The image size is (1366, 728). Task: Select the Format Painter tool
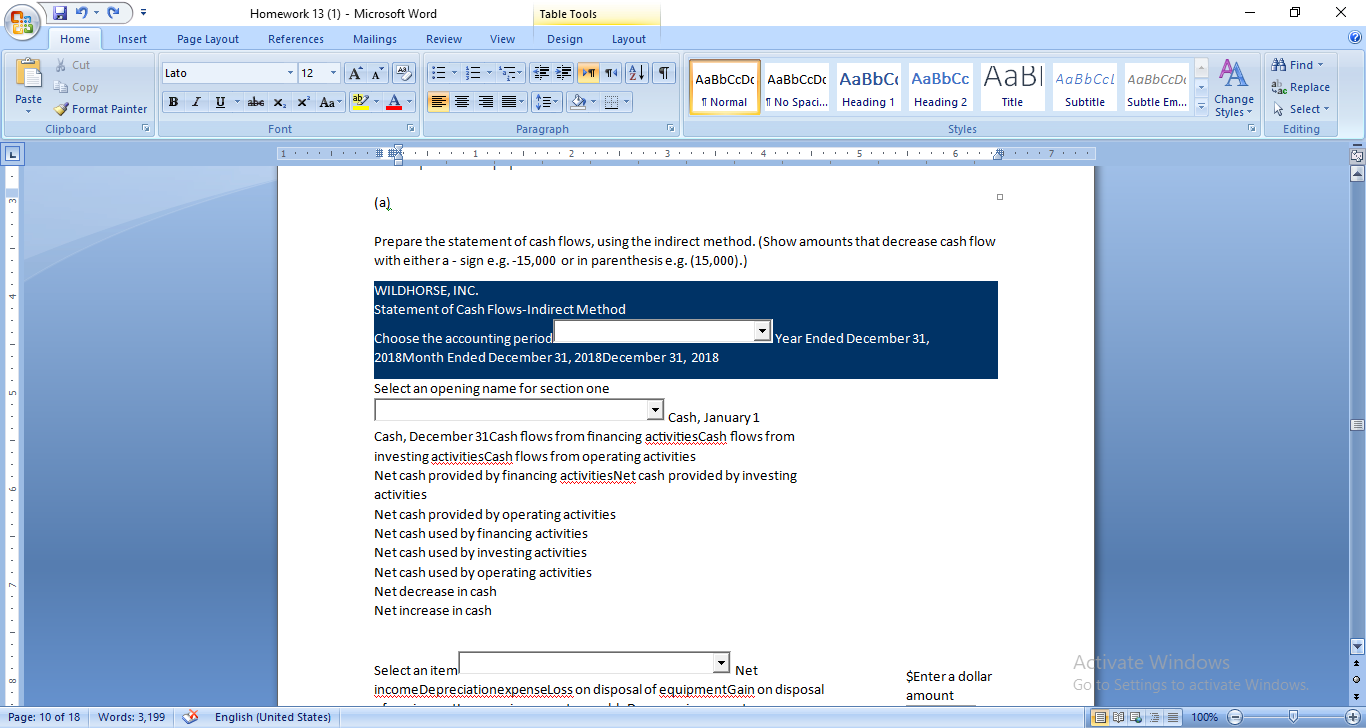(x=100, y=109)
